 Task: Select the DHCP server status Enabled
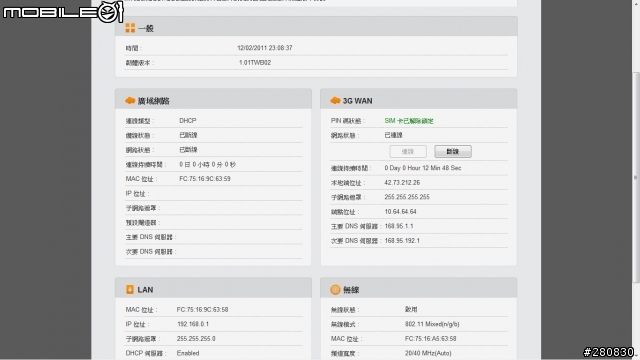pos(188,353)
